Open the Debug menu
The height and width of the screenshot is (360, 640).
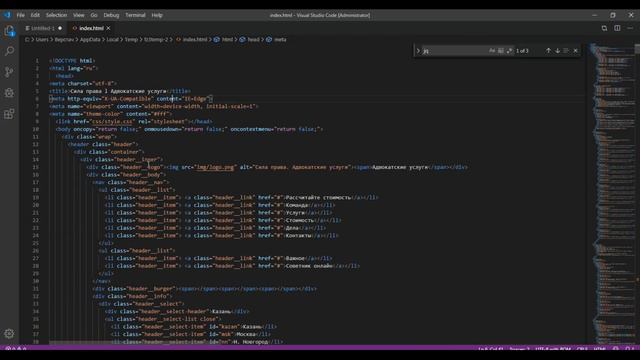pyautogui.click(x=111, y=15)
